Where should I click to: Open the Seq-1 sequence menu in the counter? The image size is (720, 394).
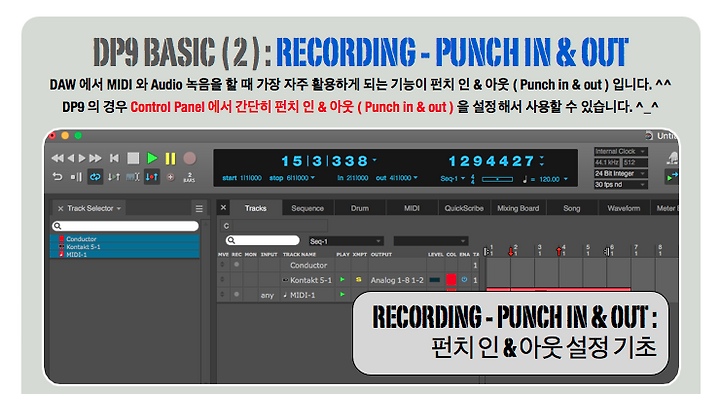[453, 179]
